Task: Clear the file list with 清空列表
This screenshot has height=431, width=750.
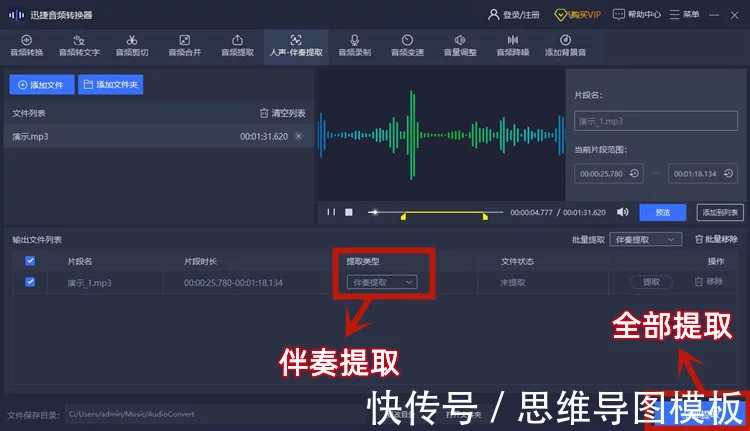Action: click(282, 113)
